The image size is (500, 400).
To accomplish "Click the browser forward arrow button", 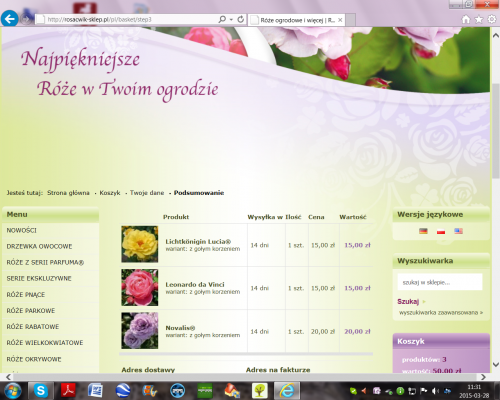I will (26, 19).
